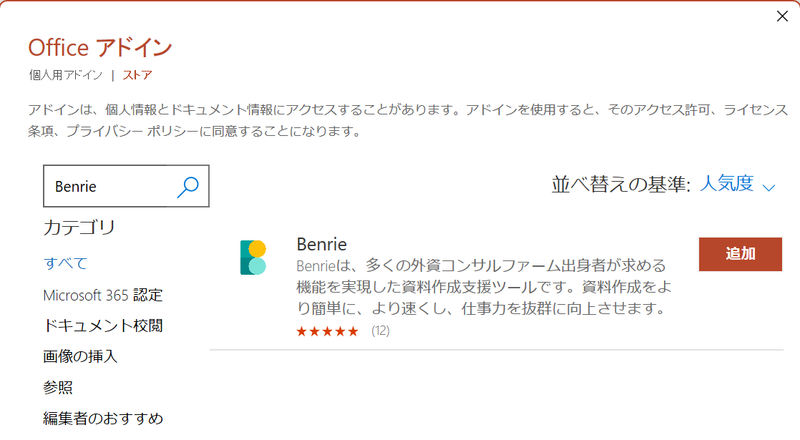The height and width of the screenshot is (440, 800).
Task: Select the 編集者のおすすめ category
Action: [103, 419]
